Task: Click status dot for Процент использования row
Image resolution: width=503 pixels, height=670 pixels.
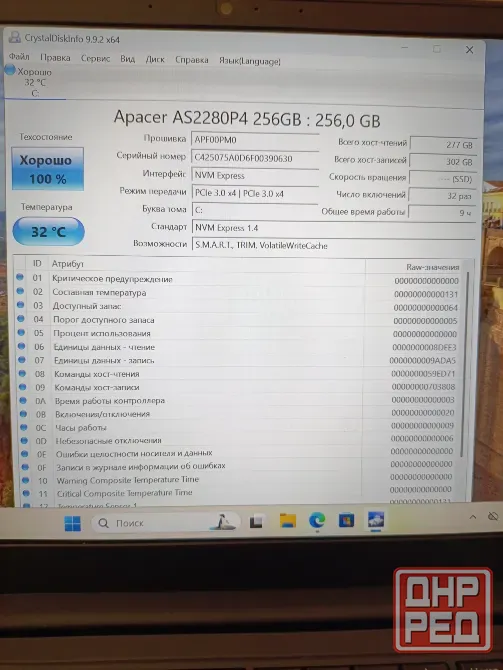Action: [21, 332]
